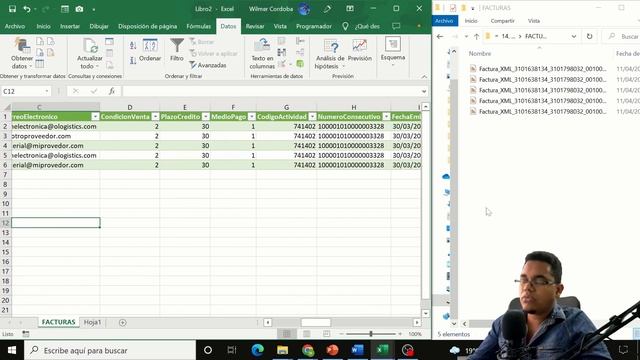Click Insert function fx button
The width and height of the screenshot is (640, 360).
111,91
